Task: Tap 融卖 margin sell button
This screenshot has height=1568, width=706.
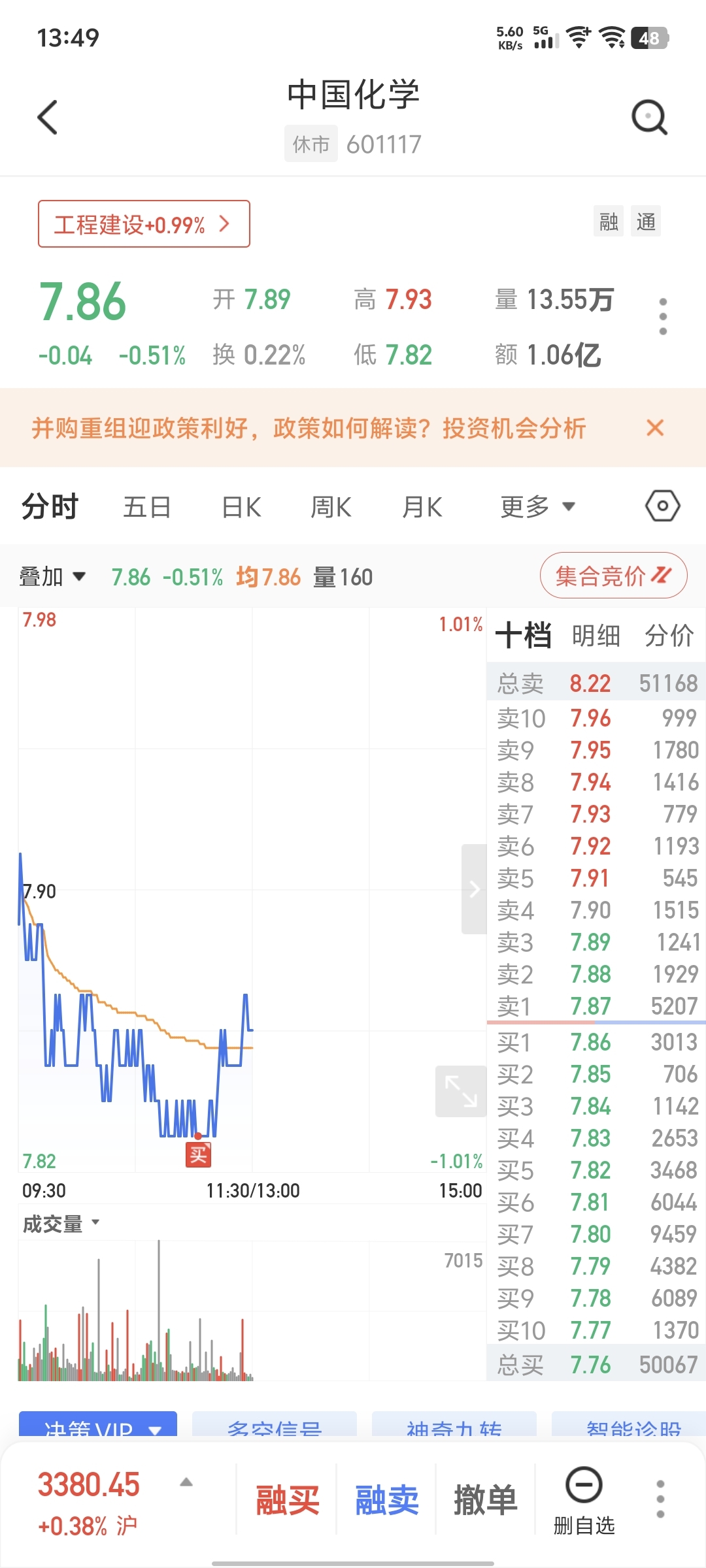Action: point(387,1500)
